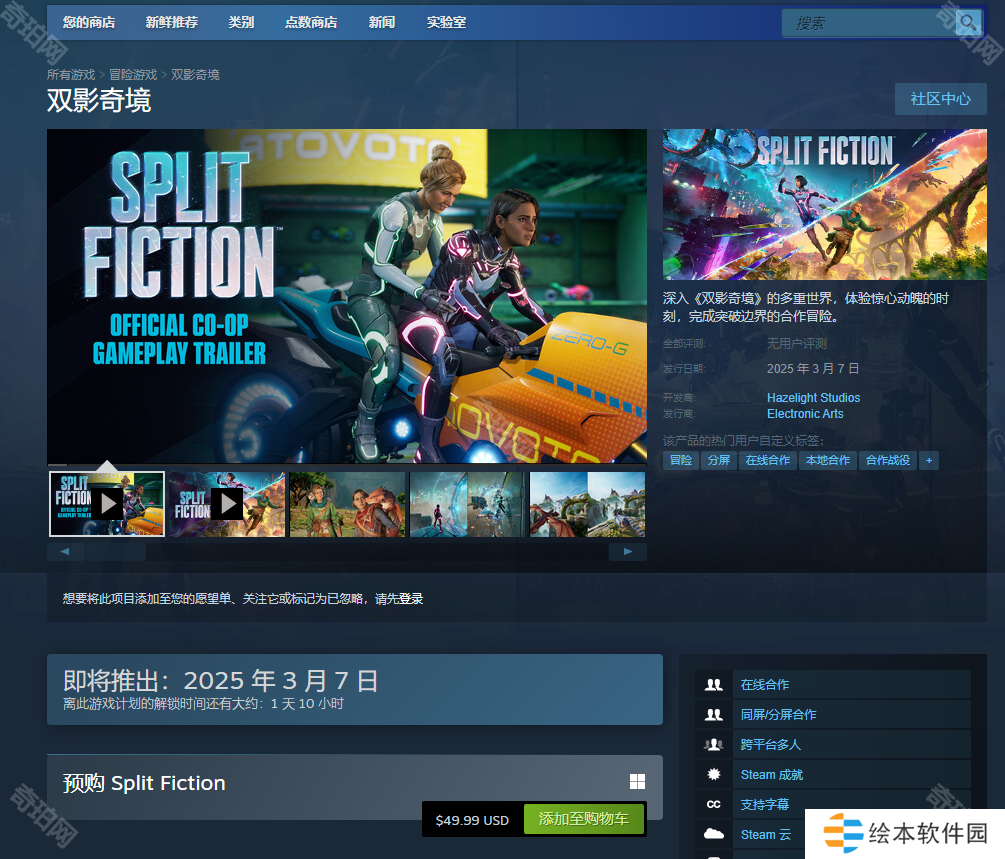Click the Windows platform icon beside pre-purchase

(637, 782)
